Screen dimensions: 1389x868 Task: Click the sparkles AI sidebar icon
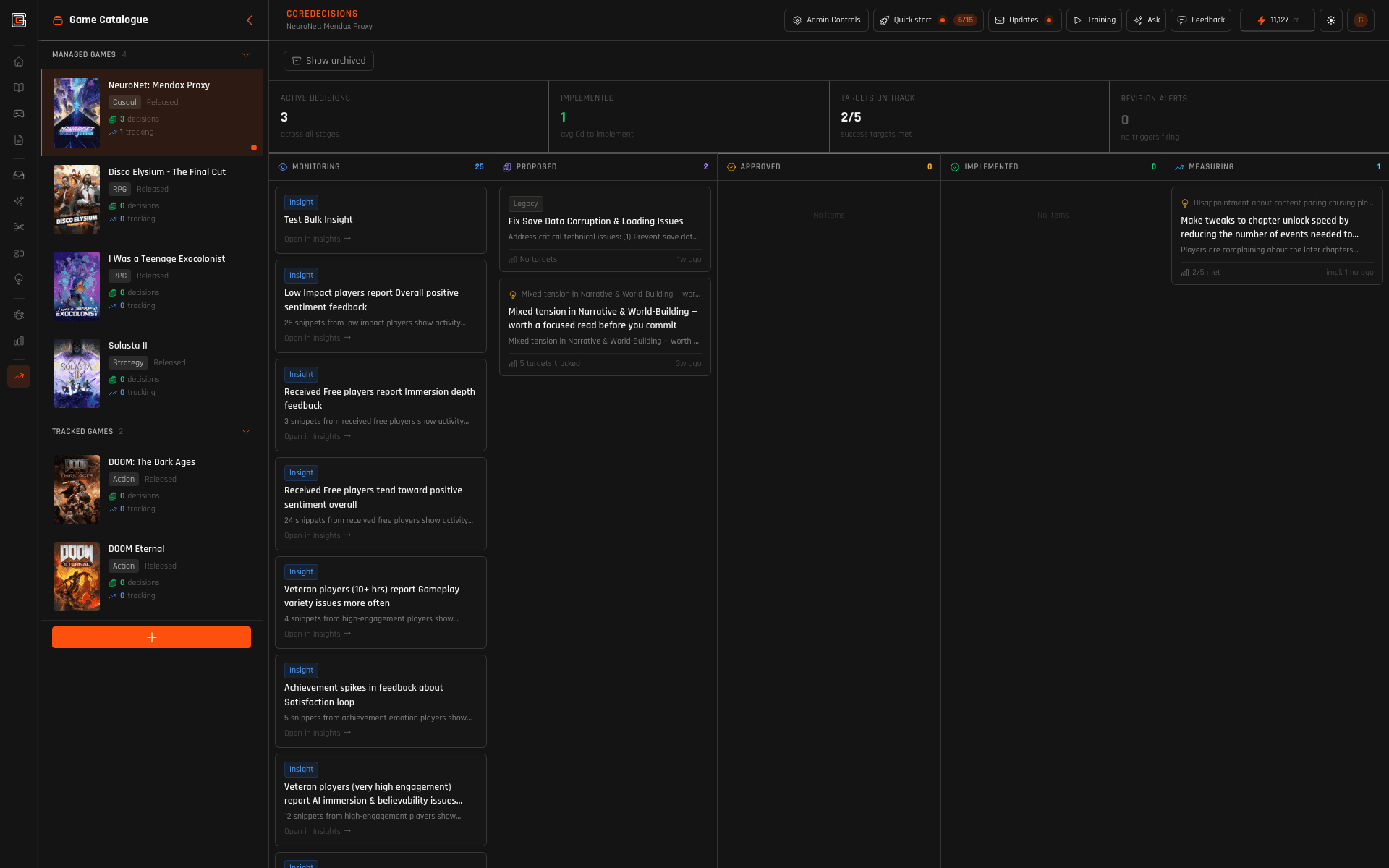19,201
